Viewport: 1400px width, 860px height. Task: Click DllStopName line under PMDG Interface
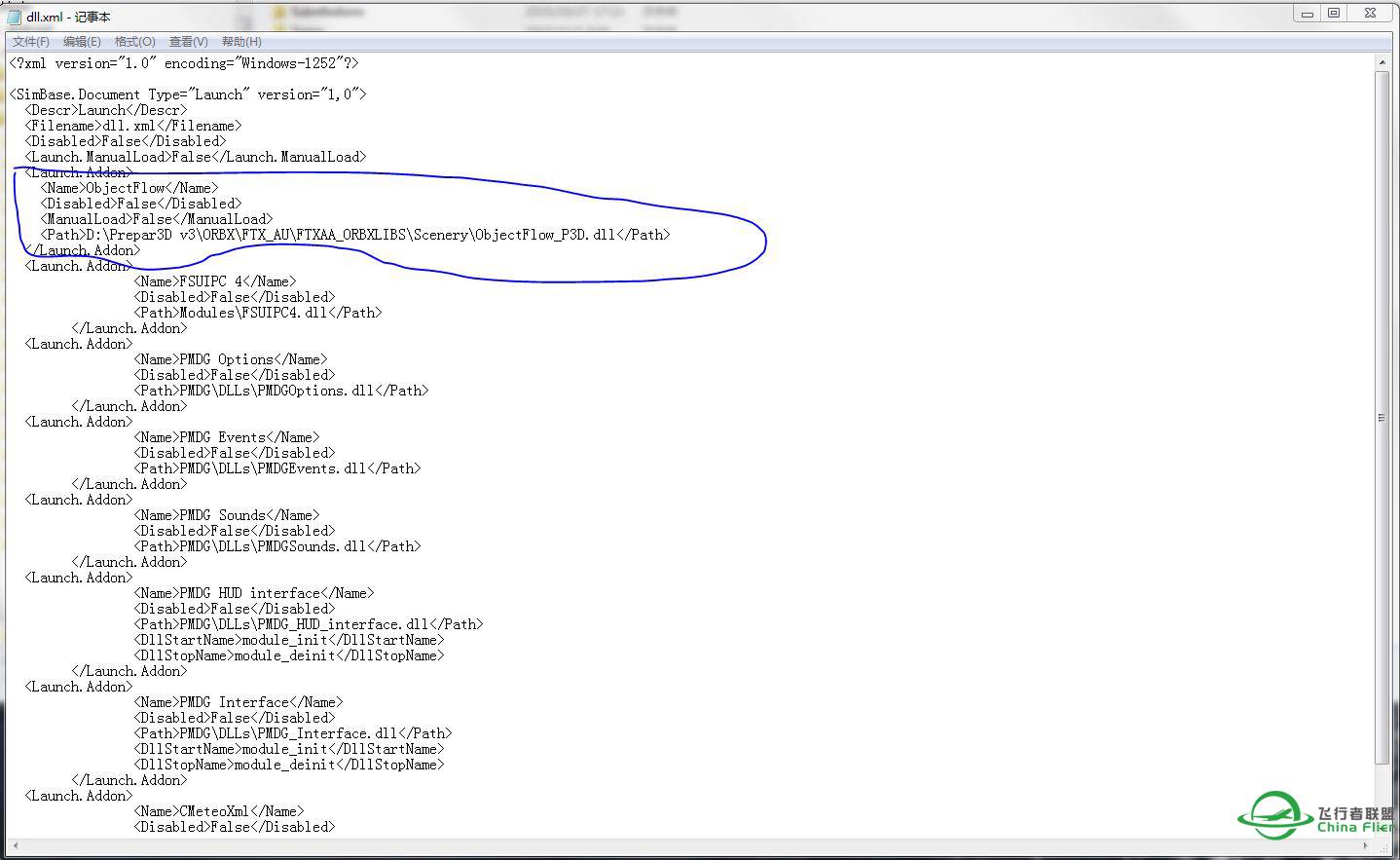pyautogui.click(x=289, y=765)
